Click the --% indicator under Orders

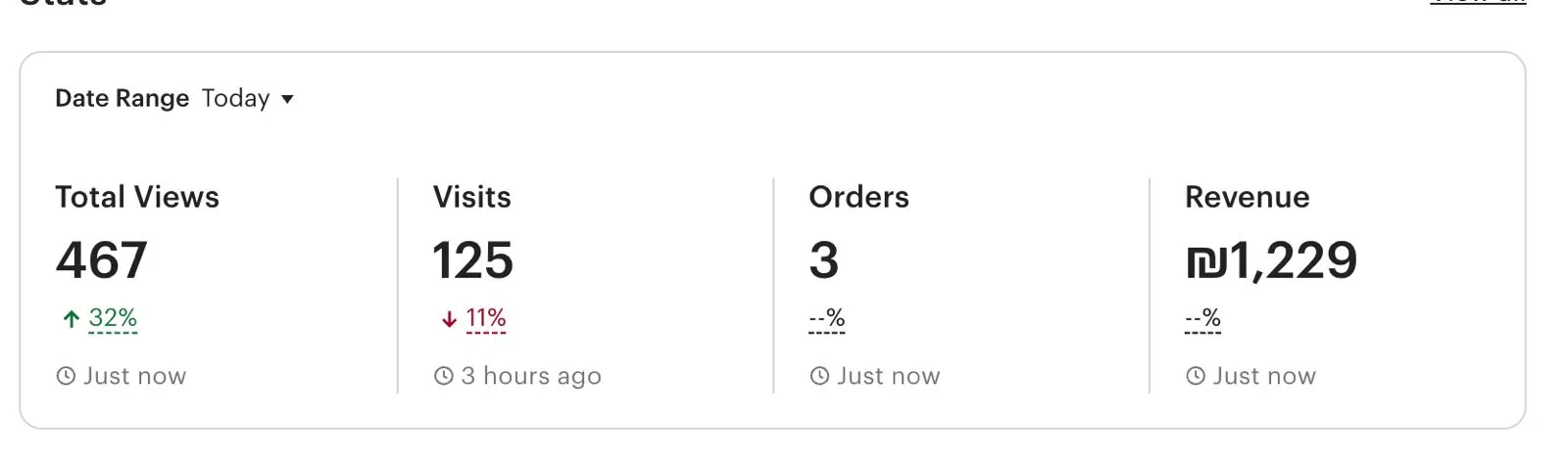827,318
